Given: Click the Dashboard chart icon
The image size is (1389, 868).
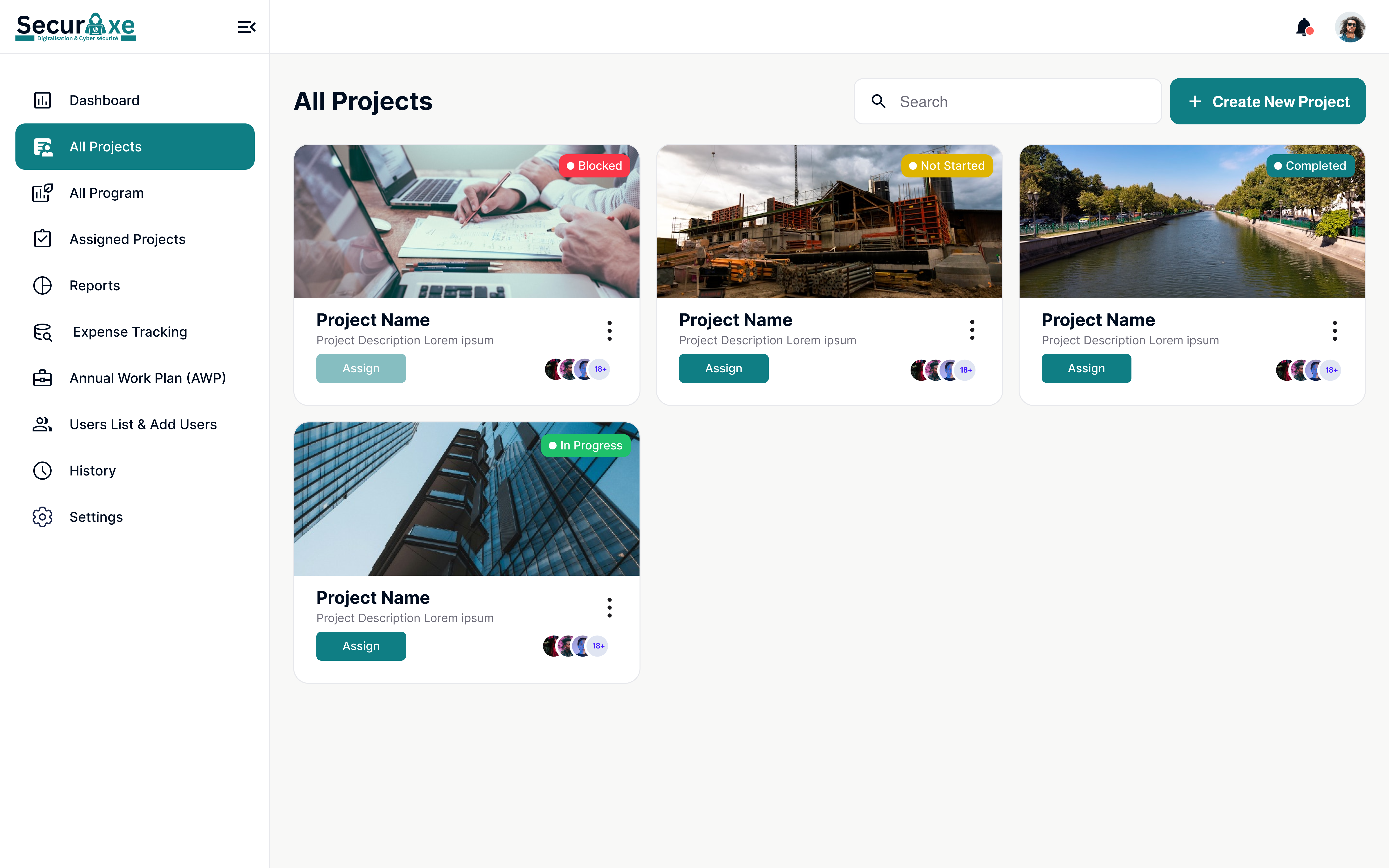Looking at the screenshot, I should coord(42,101).
